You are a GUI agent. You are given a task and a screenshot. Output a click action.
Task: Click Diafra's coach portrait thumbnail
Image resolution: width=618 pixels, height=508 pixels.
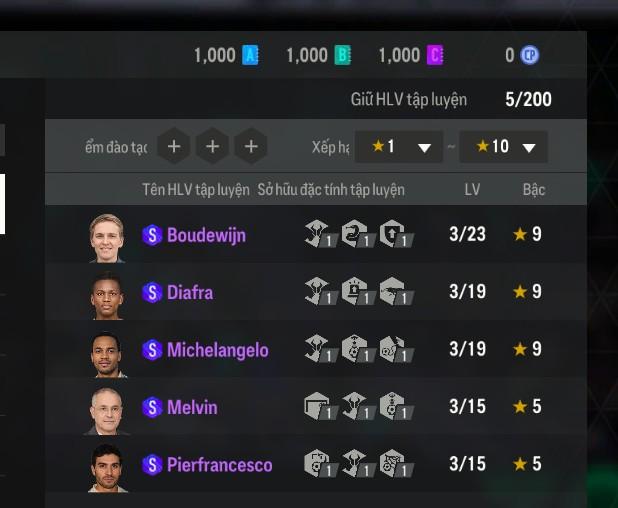(107, 296)
